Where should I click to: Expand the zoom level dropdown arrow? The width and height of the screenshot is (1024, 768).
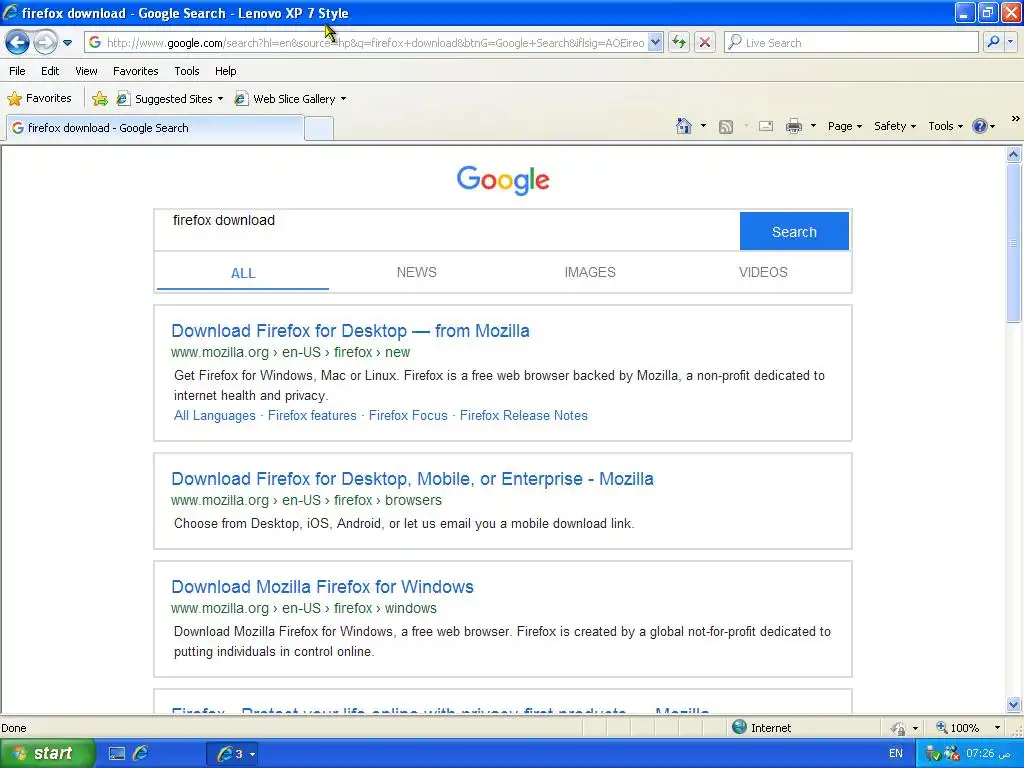997,728
